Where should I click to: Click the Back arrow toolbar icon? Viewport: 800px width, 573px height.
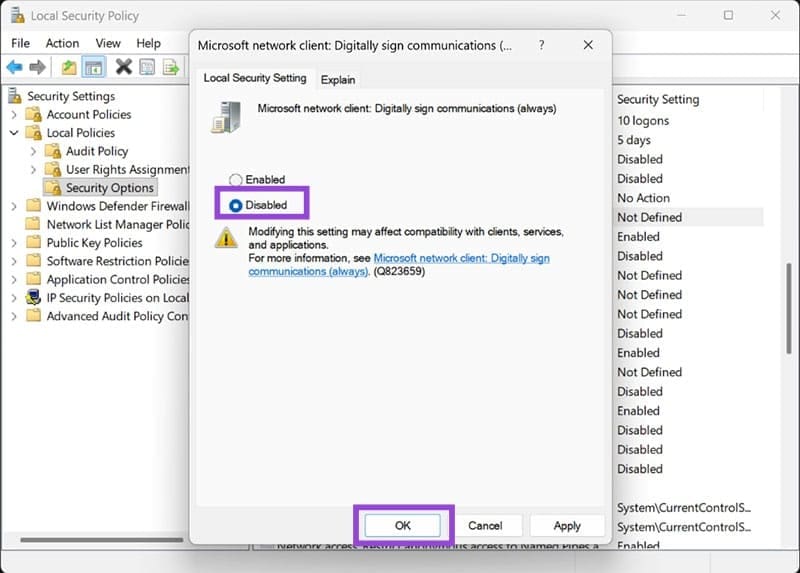coord(14,67)
